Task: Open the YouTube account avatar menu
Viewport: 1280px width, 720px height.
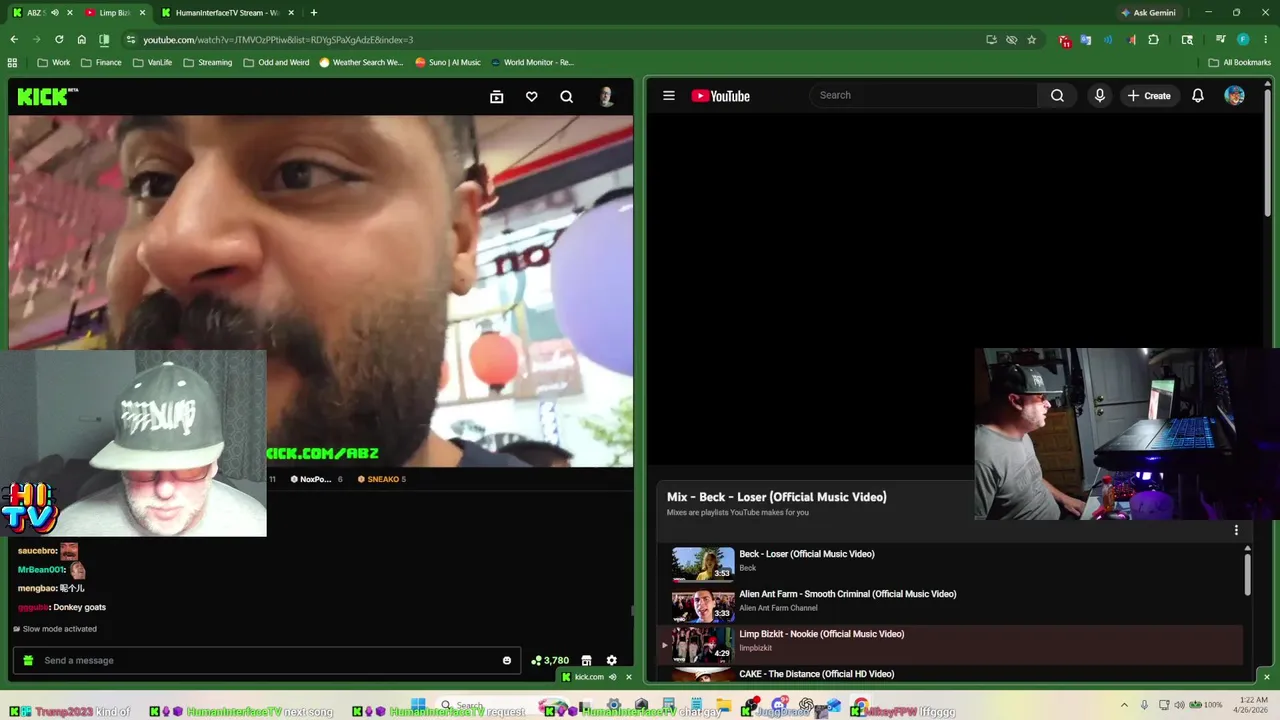Action: point(1234,96)
